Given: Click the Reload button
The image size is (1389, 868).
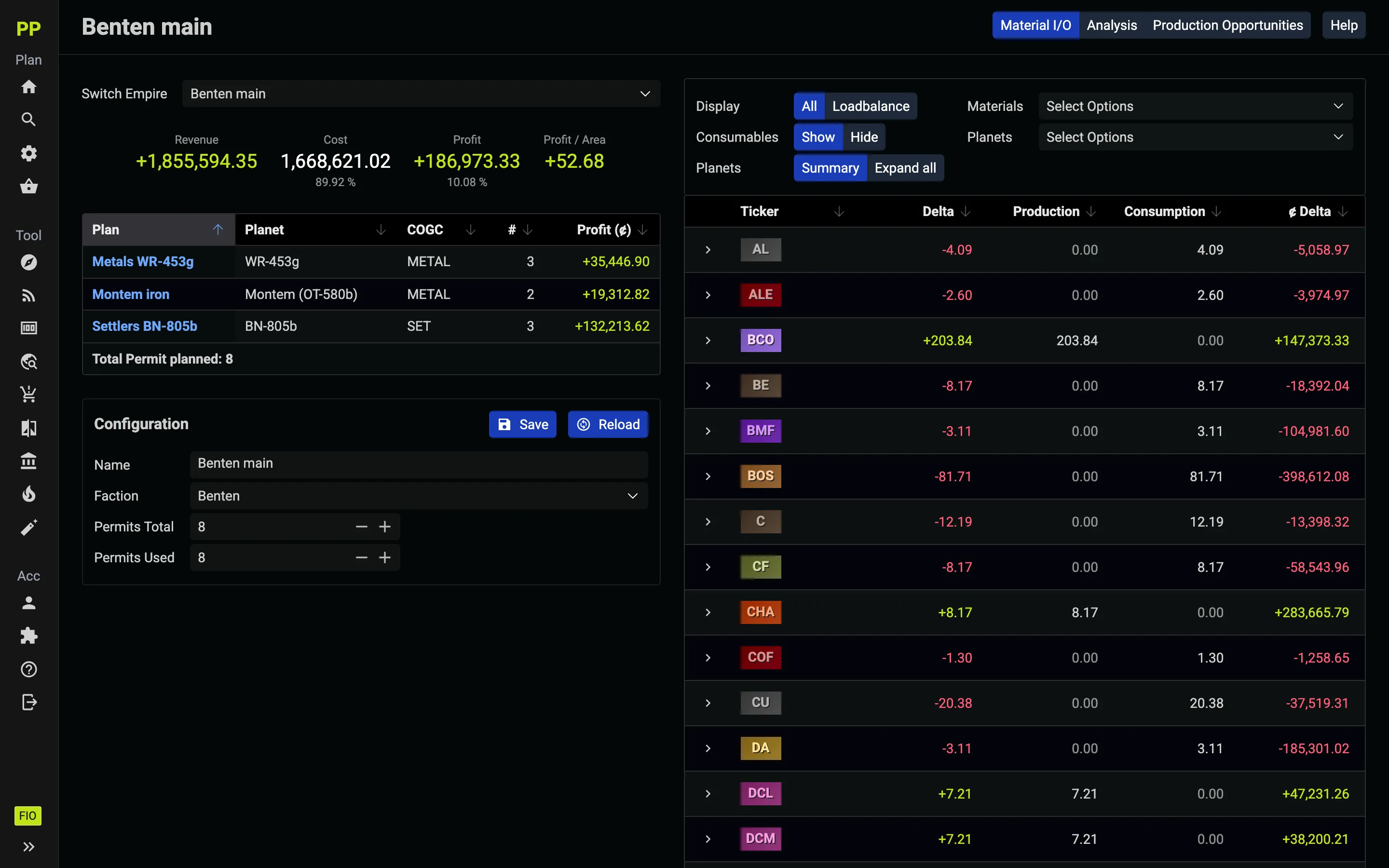Looking at the screenshot, I should 608,424.
